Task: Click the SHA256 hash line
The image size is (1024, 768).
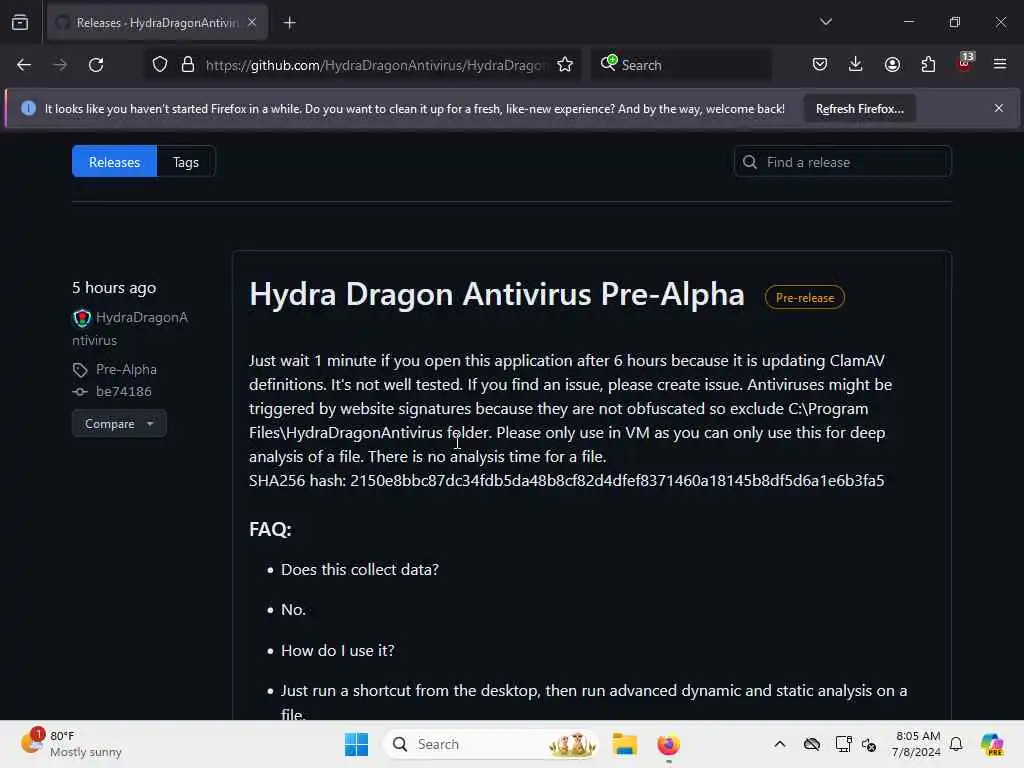Action: pyautogui.click(x=566, y=481)
